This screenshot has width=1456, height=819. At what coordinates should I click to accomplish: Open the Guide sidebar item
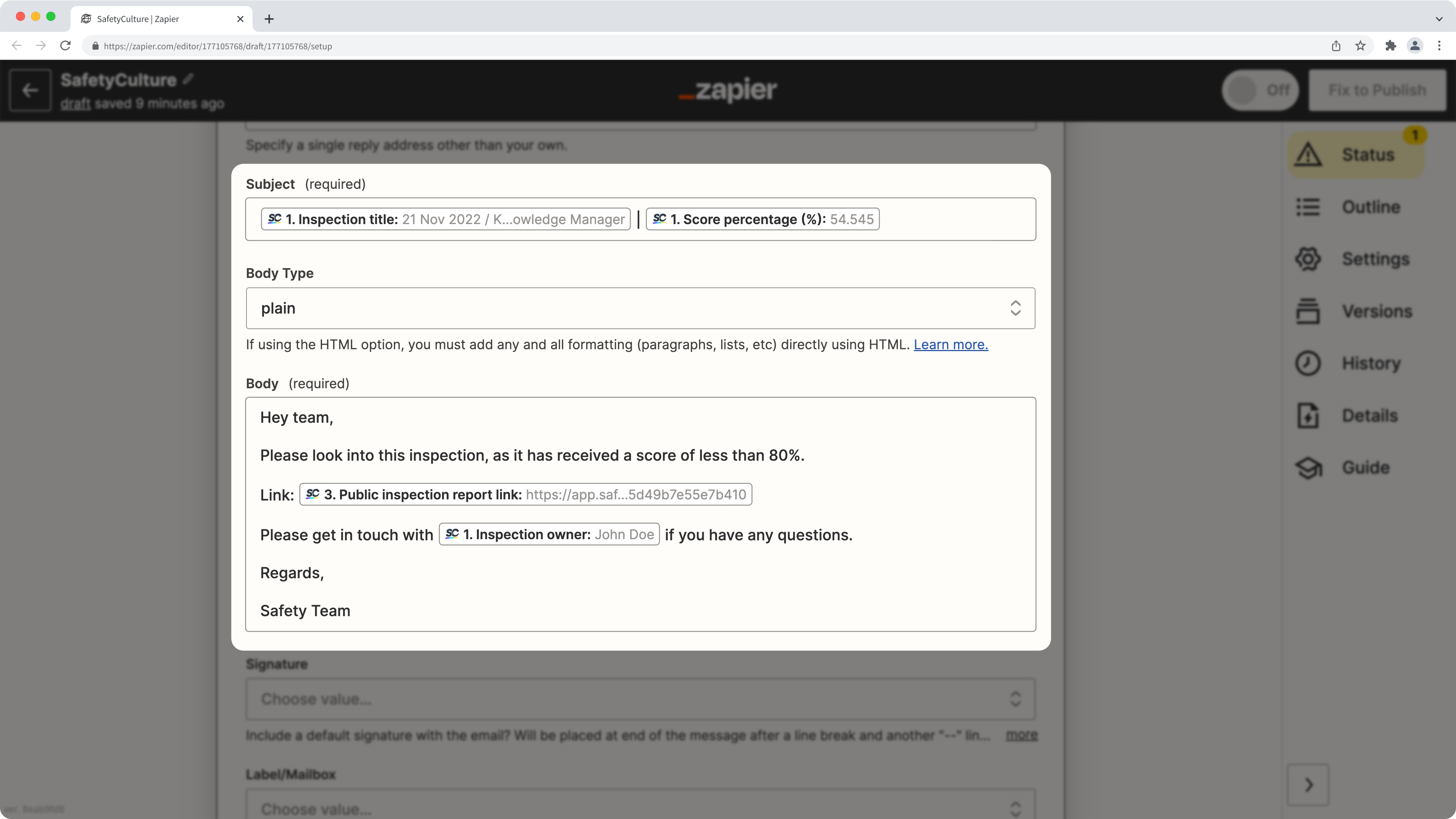[x=1342, y=468]
